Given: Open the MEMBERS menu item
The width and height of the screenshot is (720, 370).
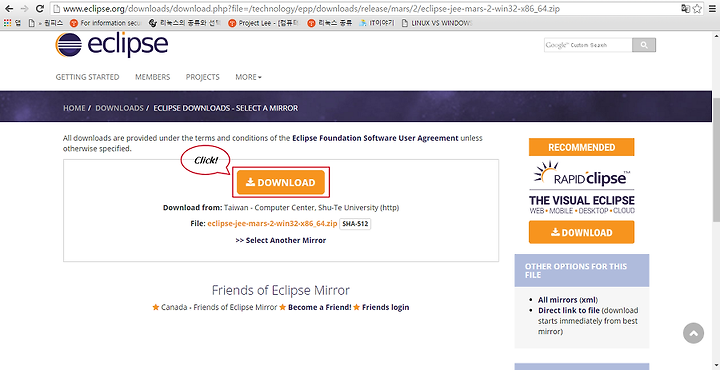Looking at the screenshot, I should coord(152,77).
